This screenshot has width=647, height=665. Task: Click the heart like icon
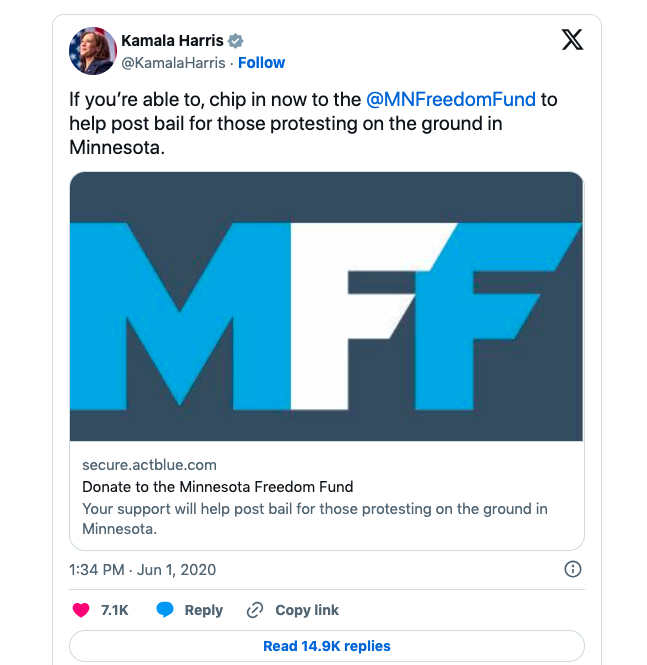(x=82, y=610)
